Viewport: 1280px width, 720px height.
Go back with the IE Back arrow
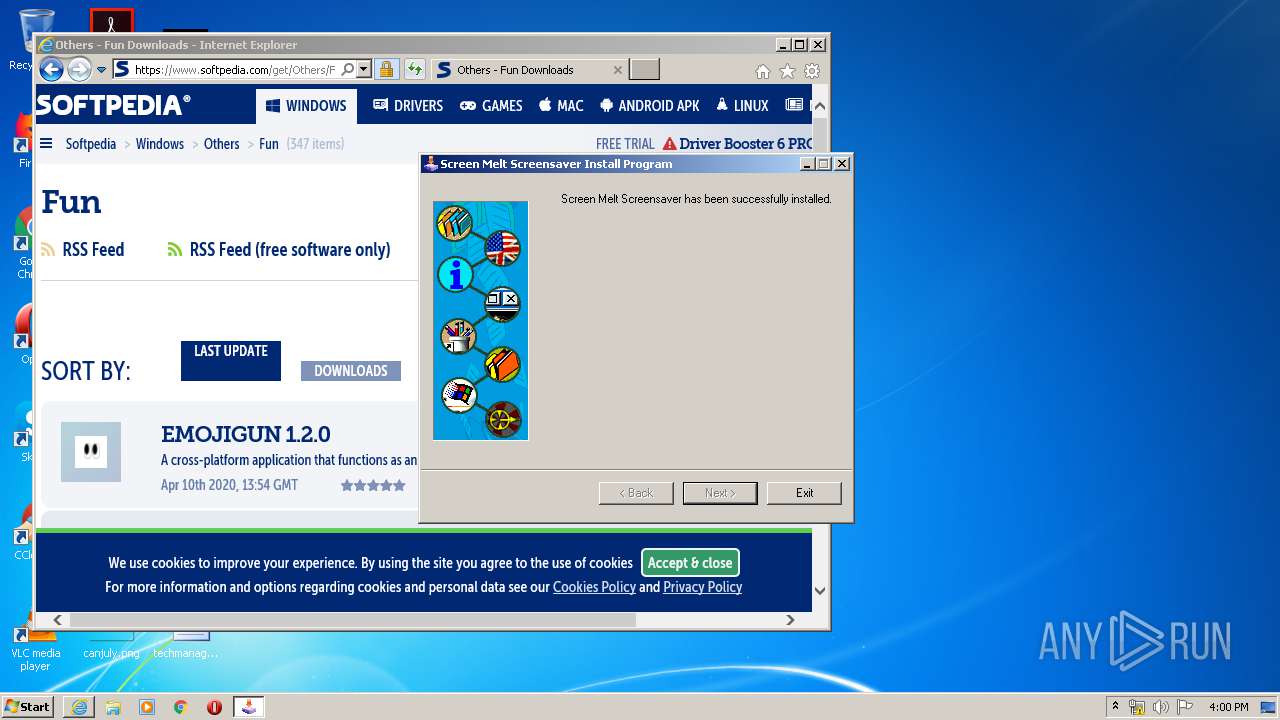[51, 69]
